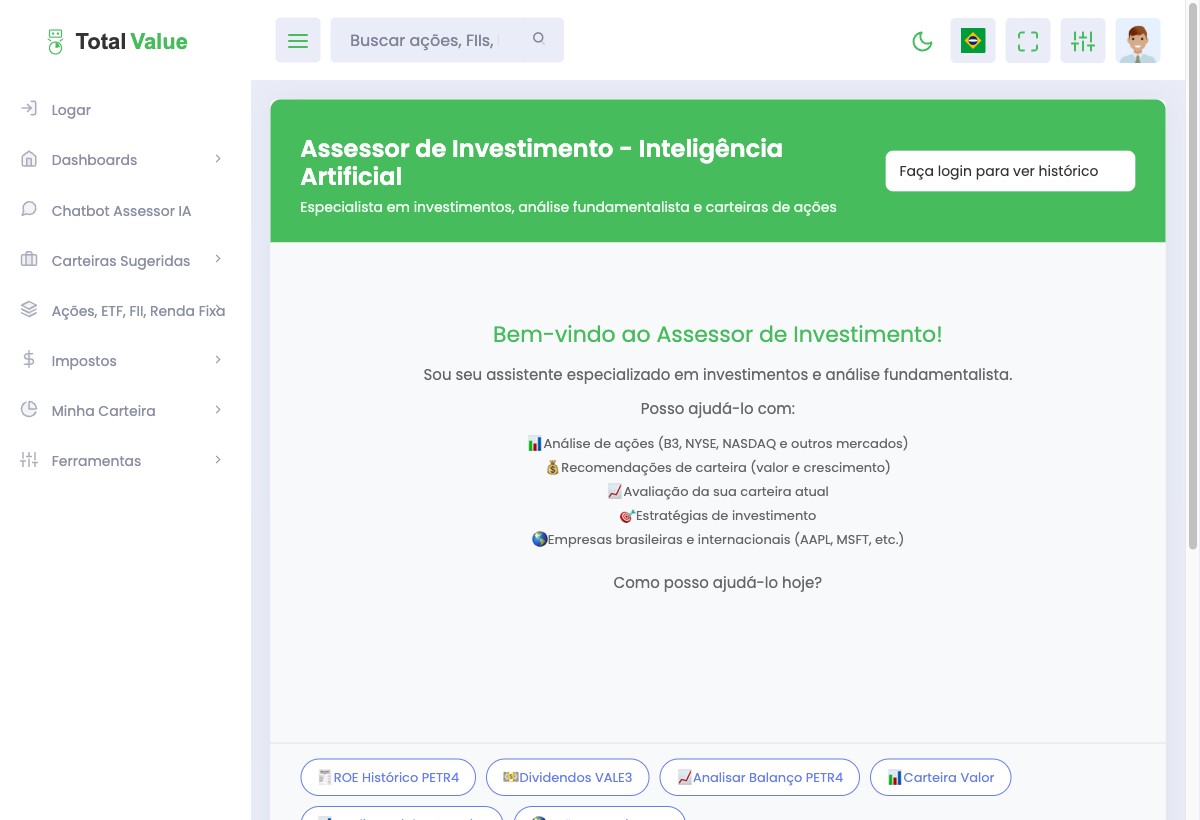Click the Total Value brand text
The image size is (1200, 820).
point(131,41)
